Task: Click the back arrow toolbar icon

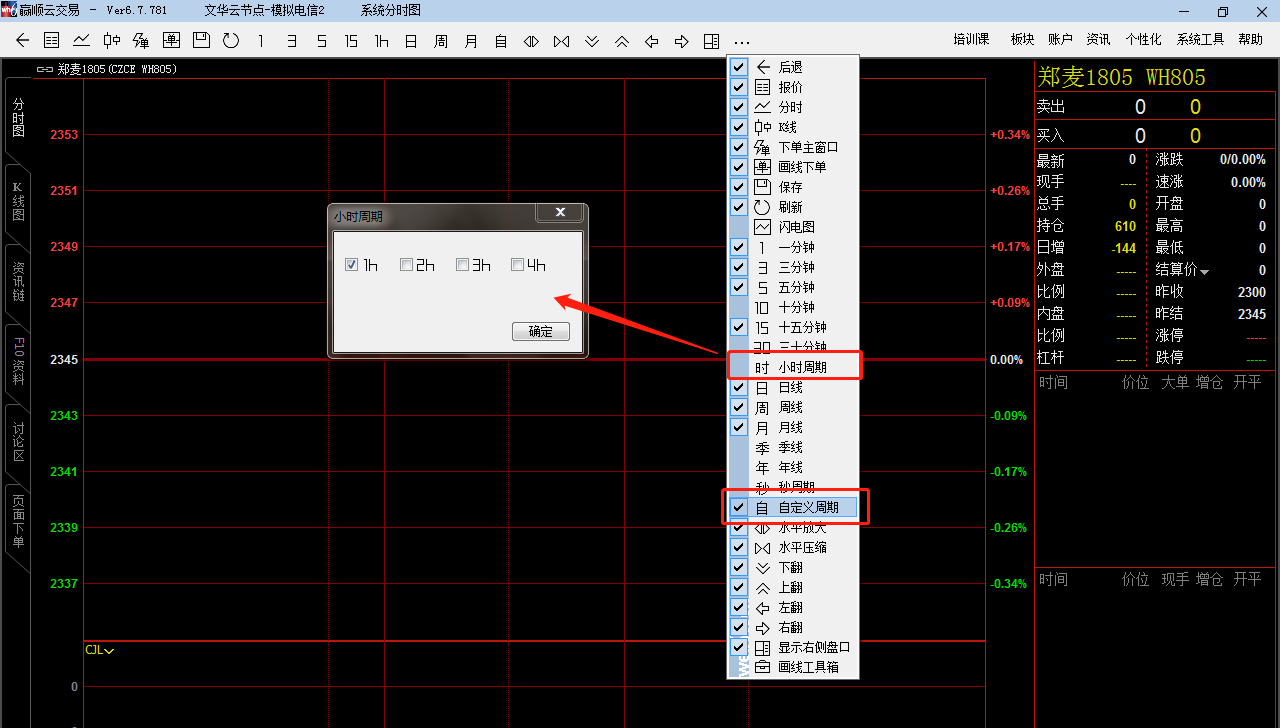Action: pyautogui.click(x=24, y=41)
